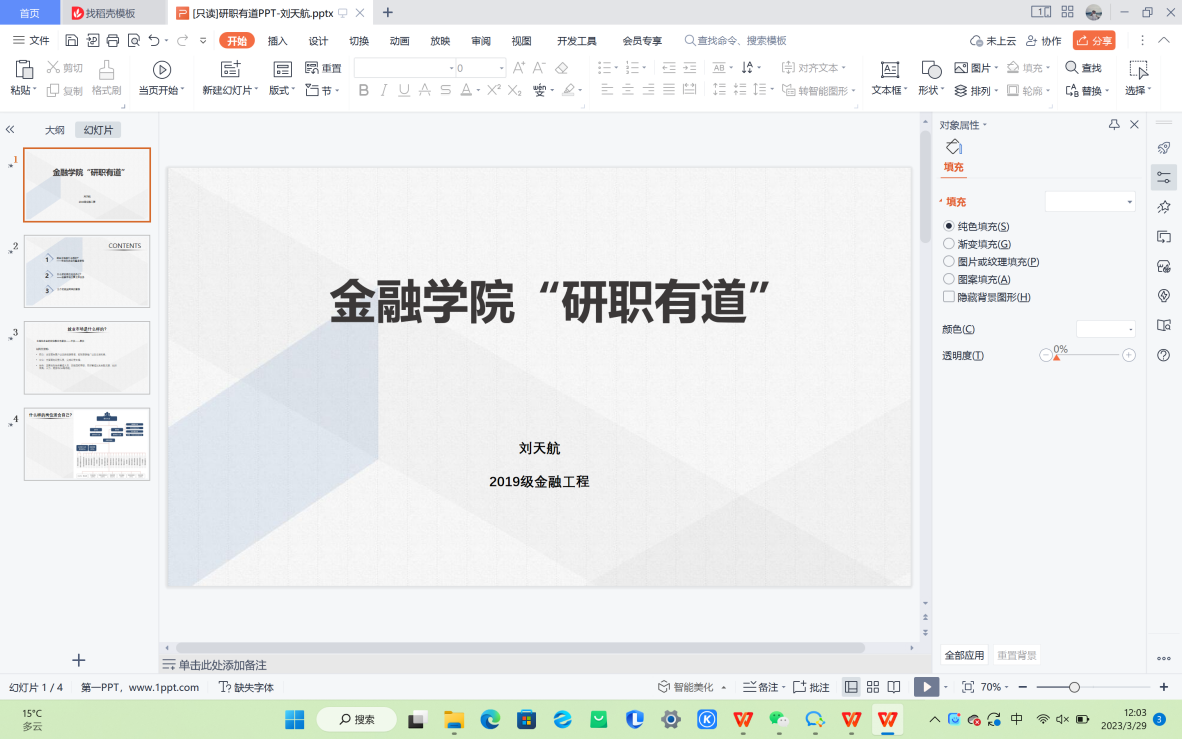Click the 智能美化 icon in status bar

[664, 687]
